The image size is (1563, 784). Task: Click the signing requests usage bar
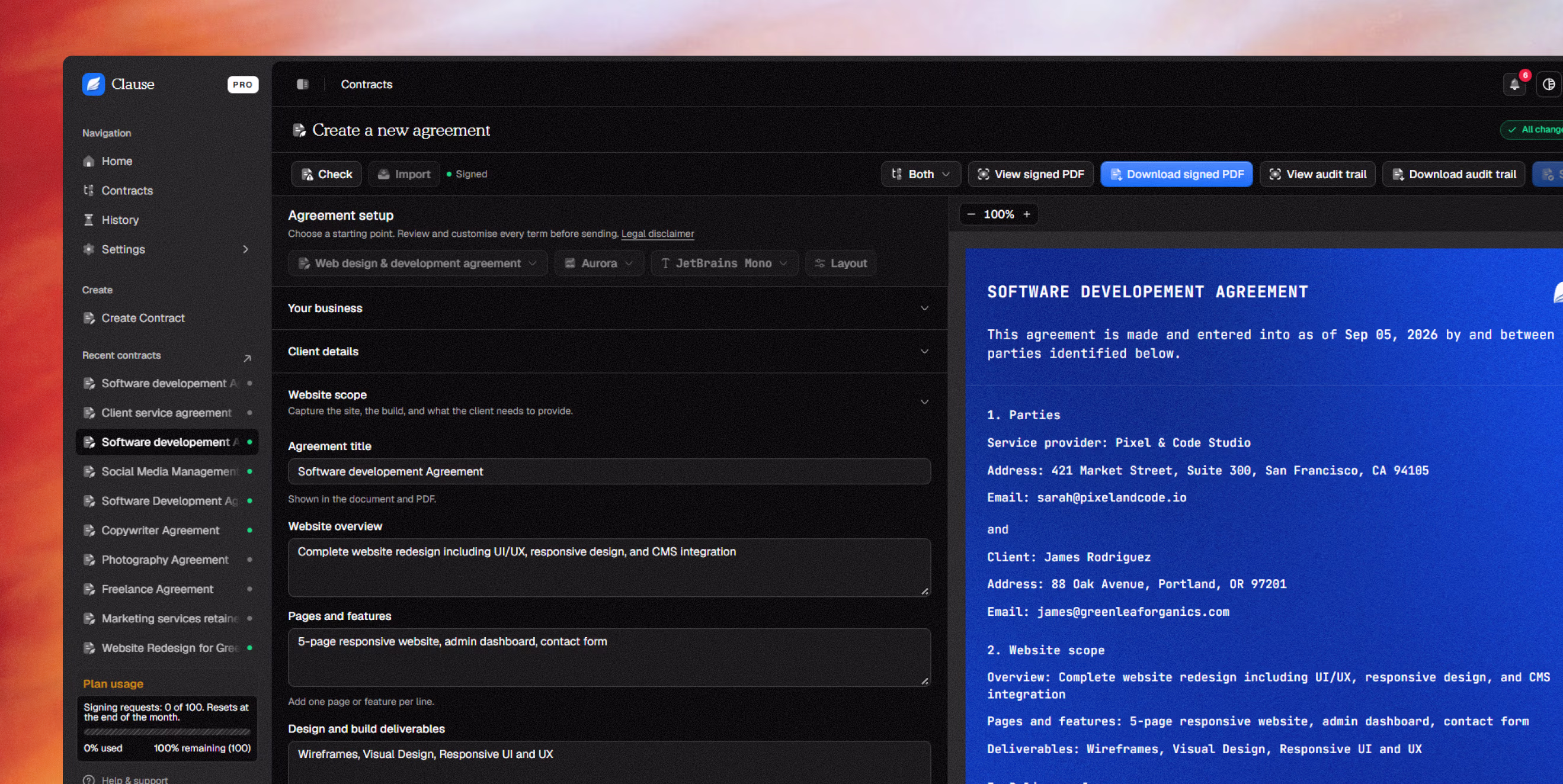tap(167, 732)
